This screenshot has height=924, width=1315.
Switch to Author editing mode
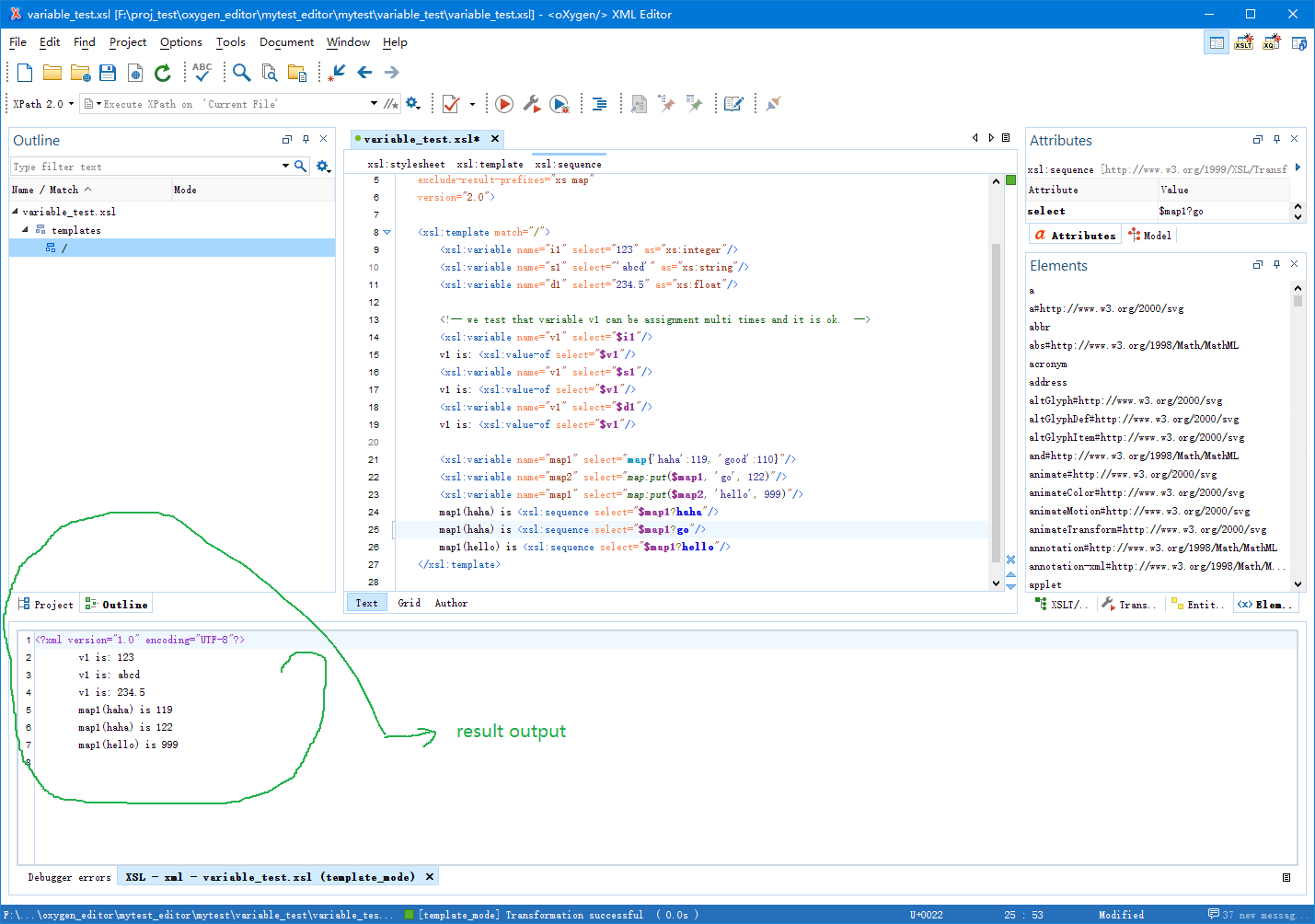tap(451, 603)
